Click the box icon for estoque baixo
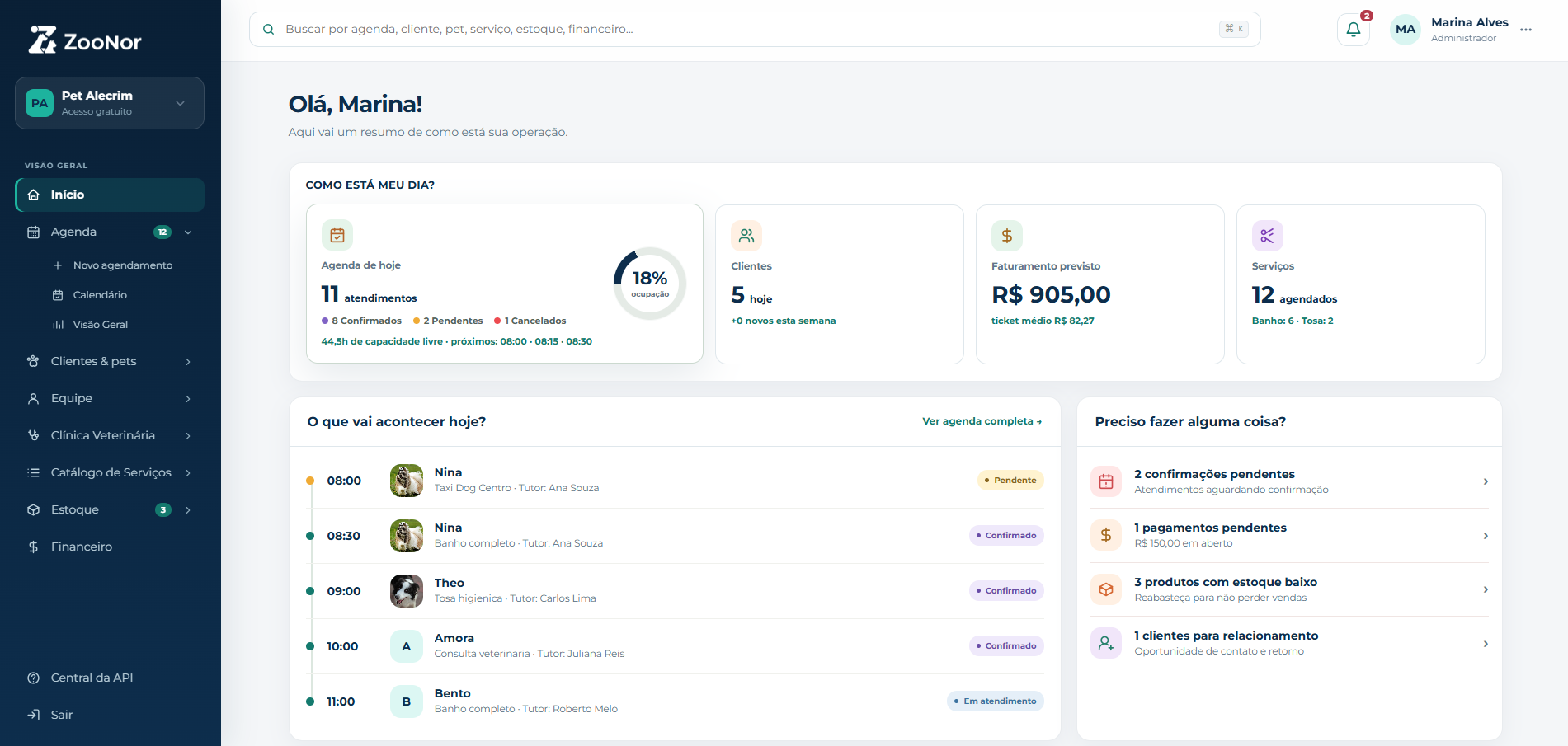 coord(1106,589)
